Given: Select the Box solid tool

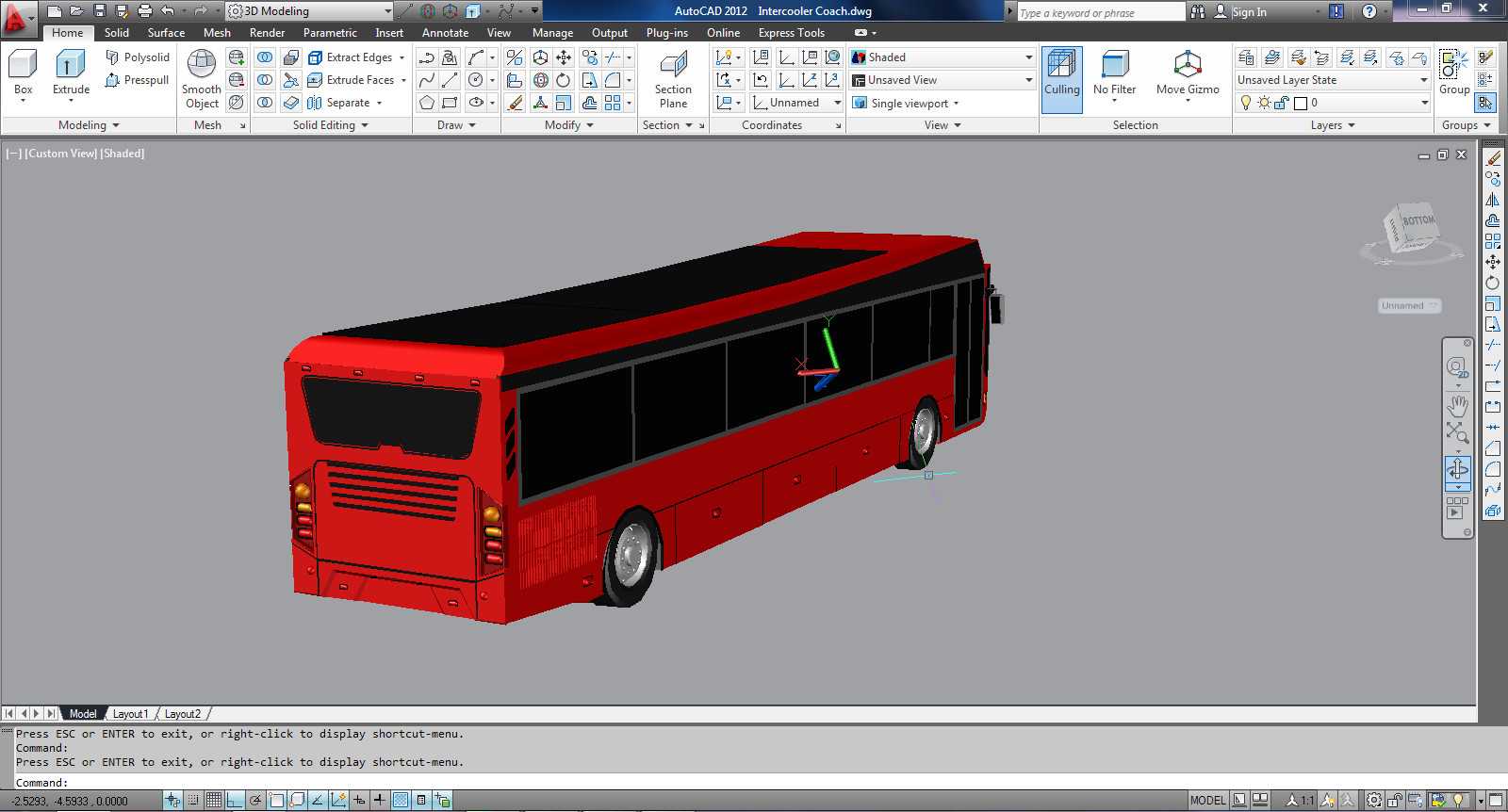Looking at the screenshot, I should point(23,73).
